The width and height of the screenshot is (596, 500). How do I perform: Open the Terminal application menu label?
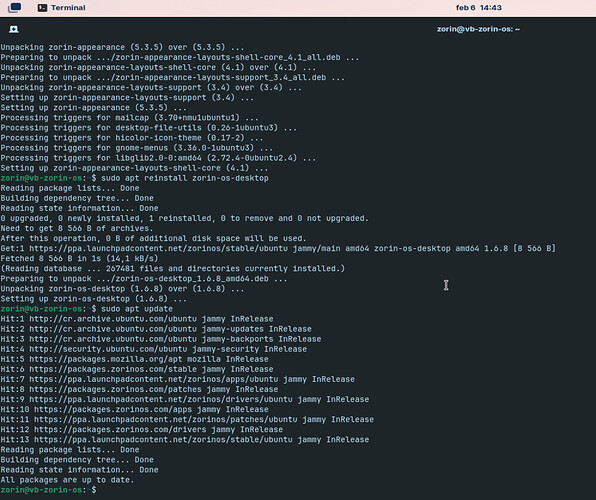(x=68, y=8)
